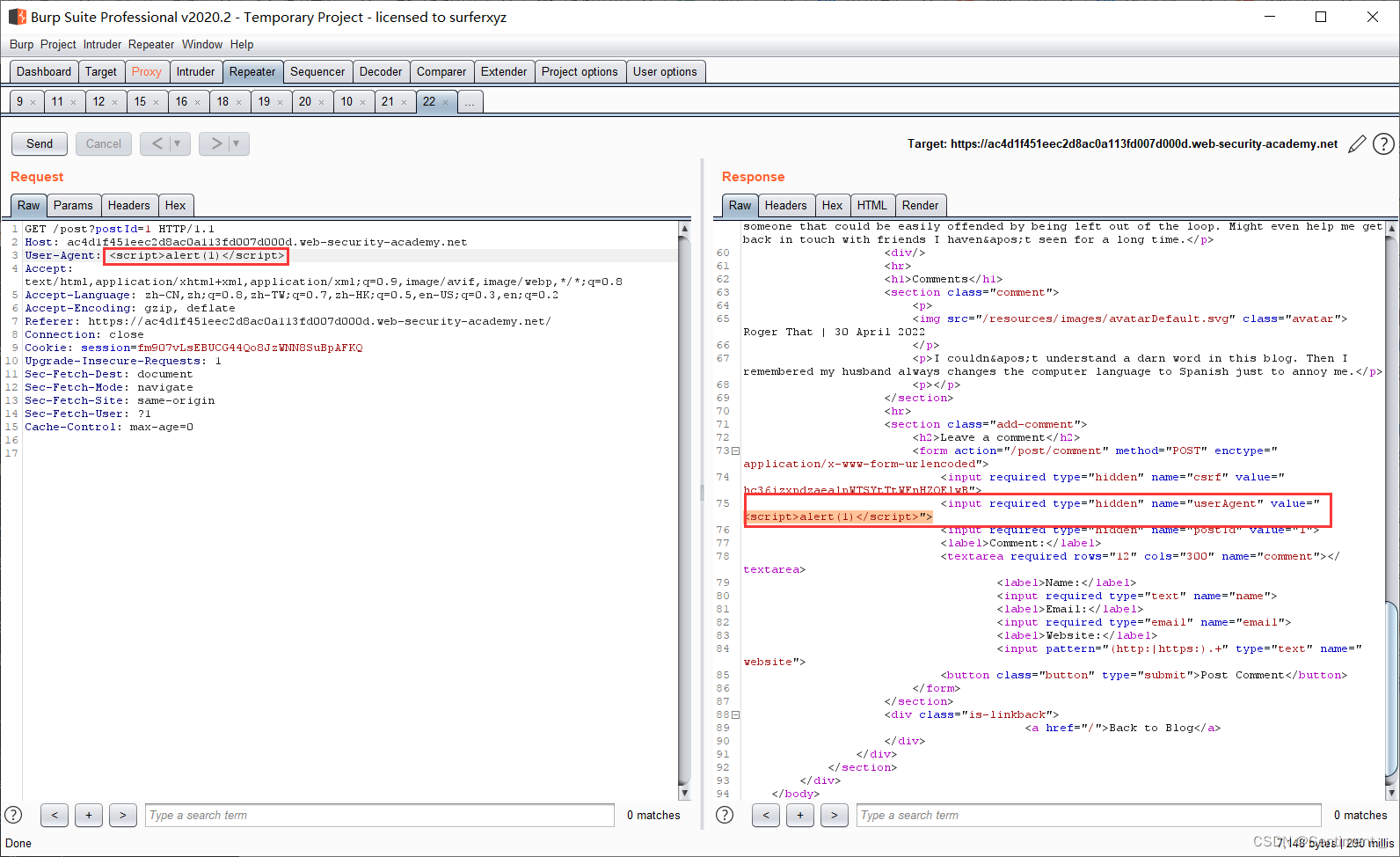Screen dimensions: 1400x857
Task: Switch to the Decoder tab
Action: [x=381, y=71]
